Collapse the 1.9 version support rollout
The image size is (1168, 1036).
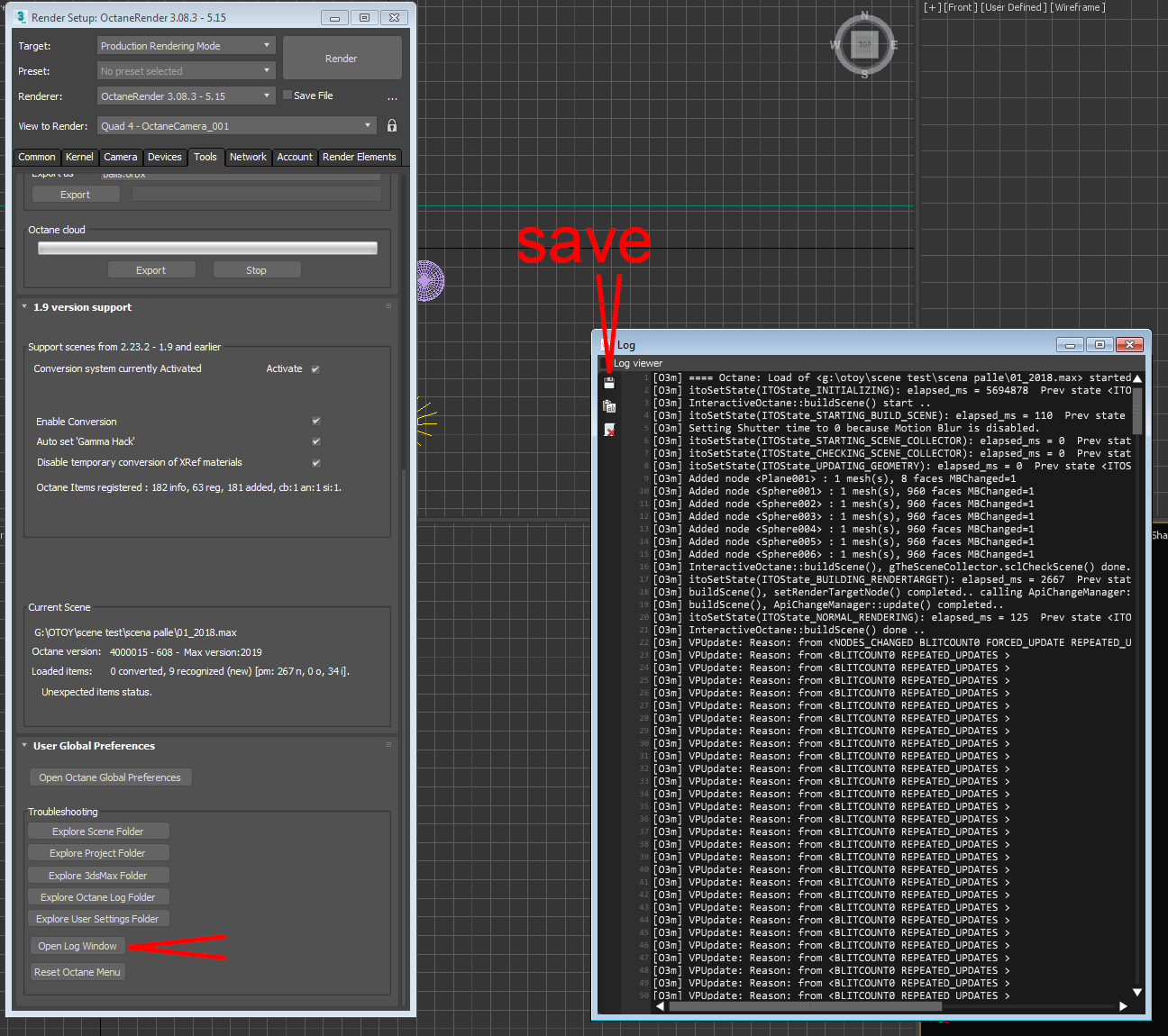tap(24, 306)
